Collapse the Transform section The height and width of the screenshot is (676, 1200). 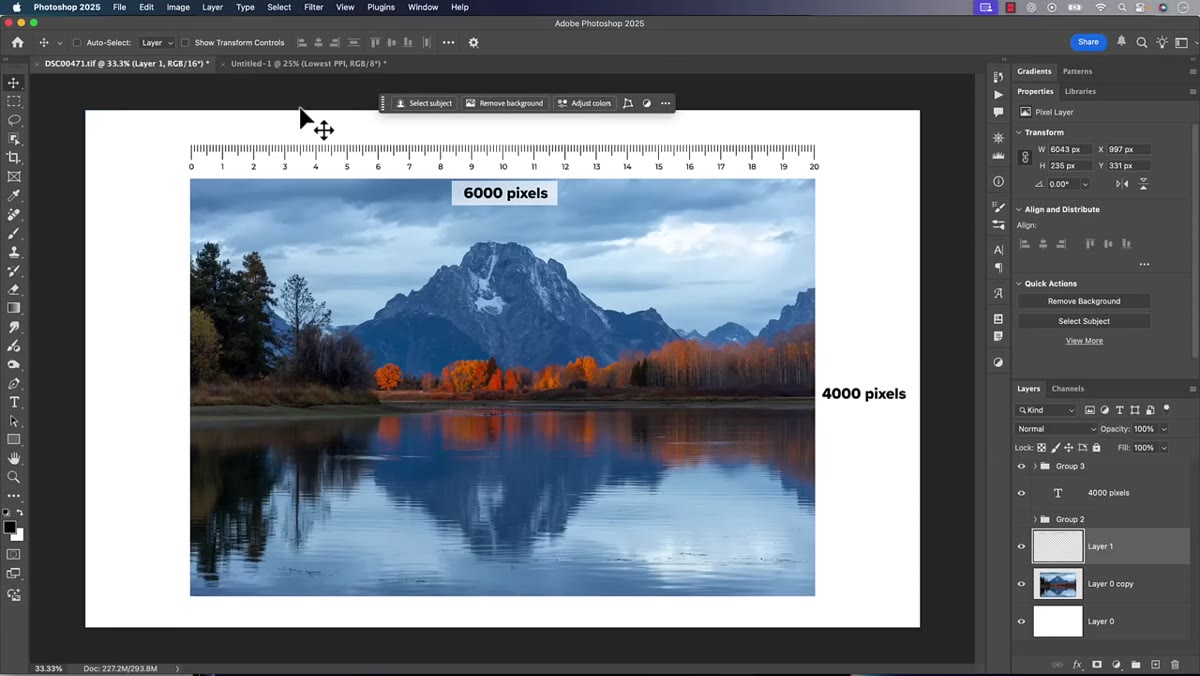(x=1019, y=132)
